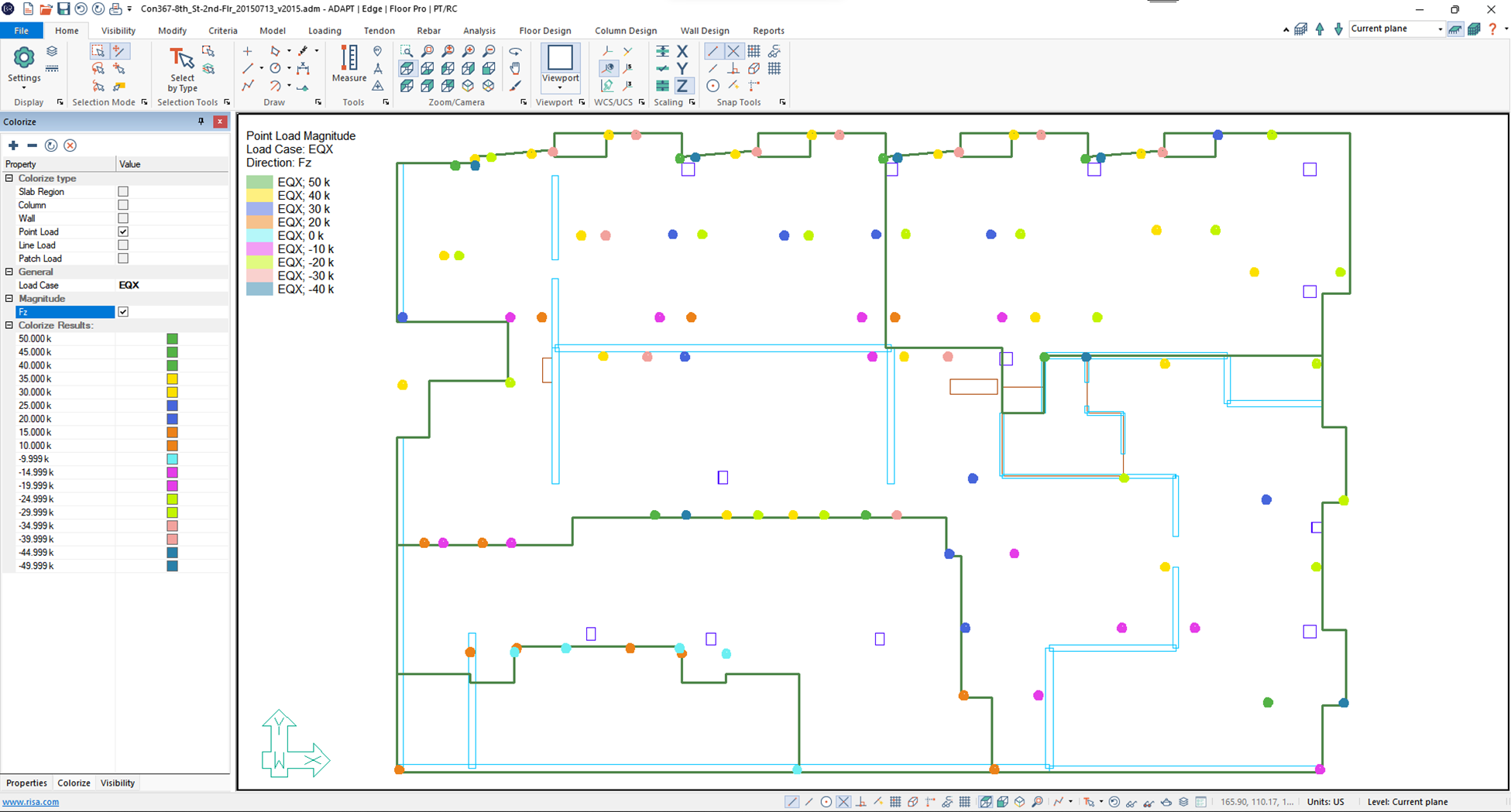Toggle the Fz magnitude checkbox
Viewport: 1511px width, 812px height.
[123, 312]
